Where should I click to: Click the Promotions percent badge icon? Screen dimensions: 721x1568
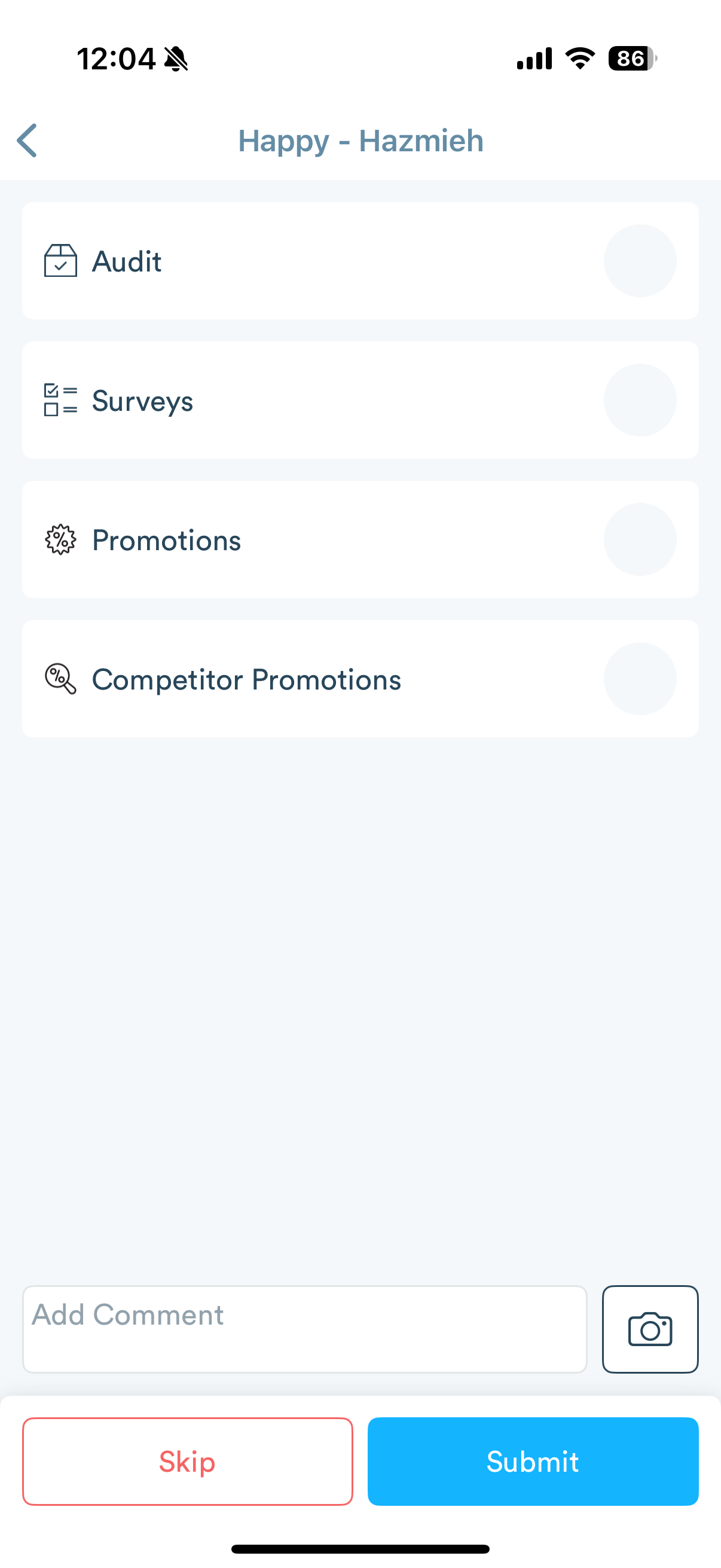(60, 540)
